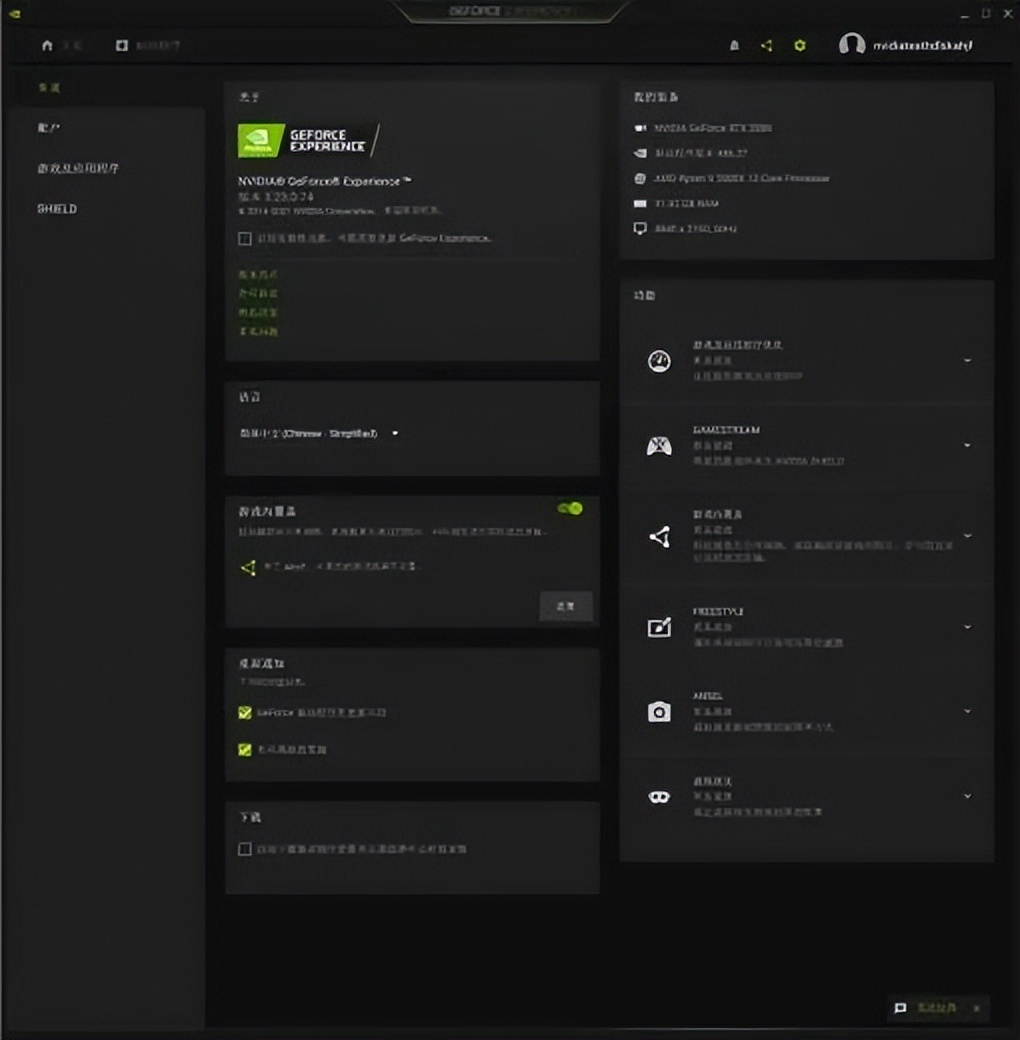
Task: Expand the ANSEL feature section
Action: 966,711
